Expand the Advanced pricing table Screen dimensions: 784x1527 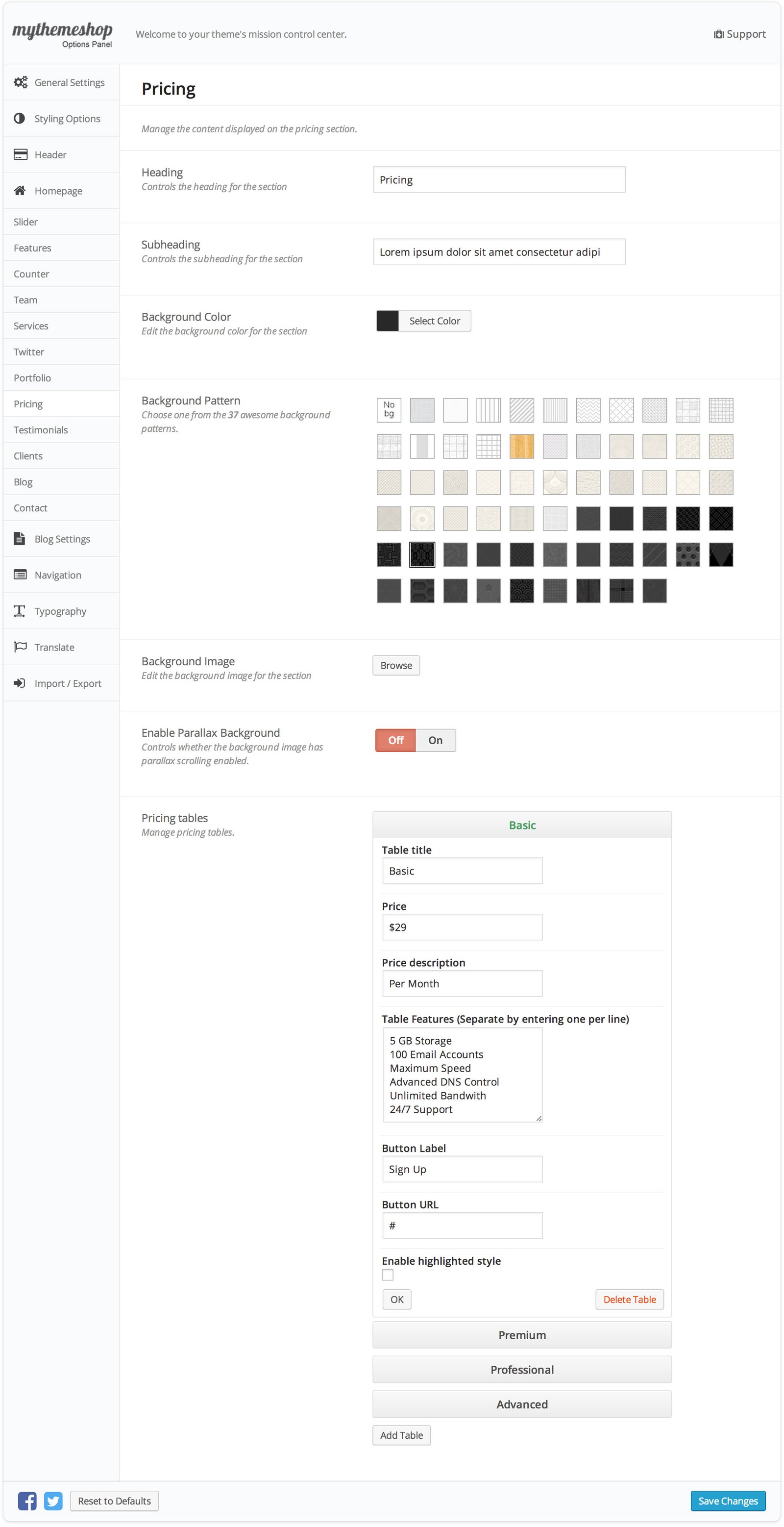tap(521, 1404)
